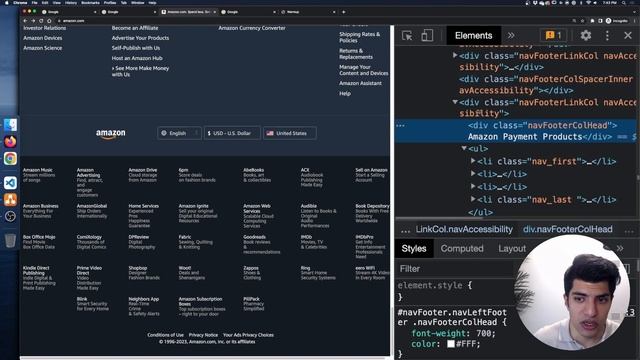Open the Trash in the dock
Image resolution: width=640 pixels, height=360 pixels.
(10, 240)
